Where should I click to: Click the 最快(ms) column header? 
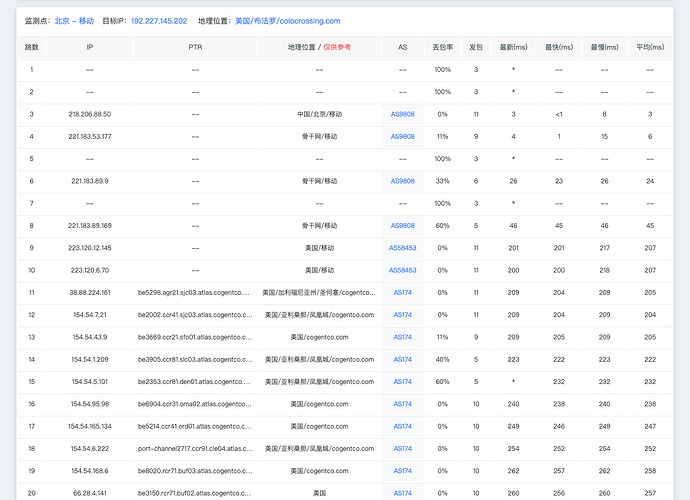tap(559, 47)
